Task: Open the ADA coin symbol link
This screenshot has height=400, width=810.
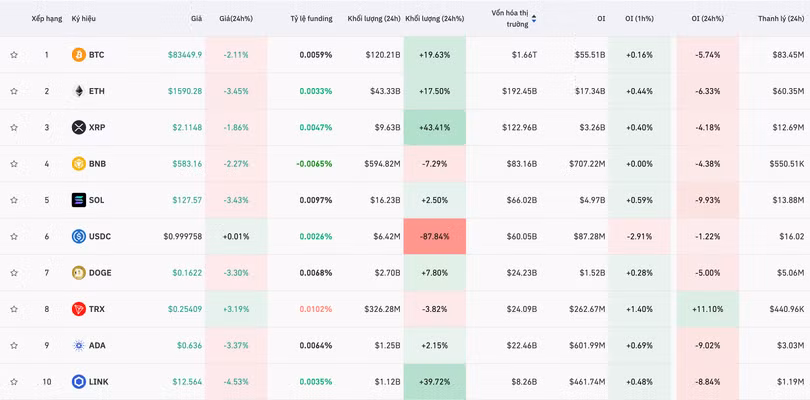Action: pos(96,346)
